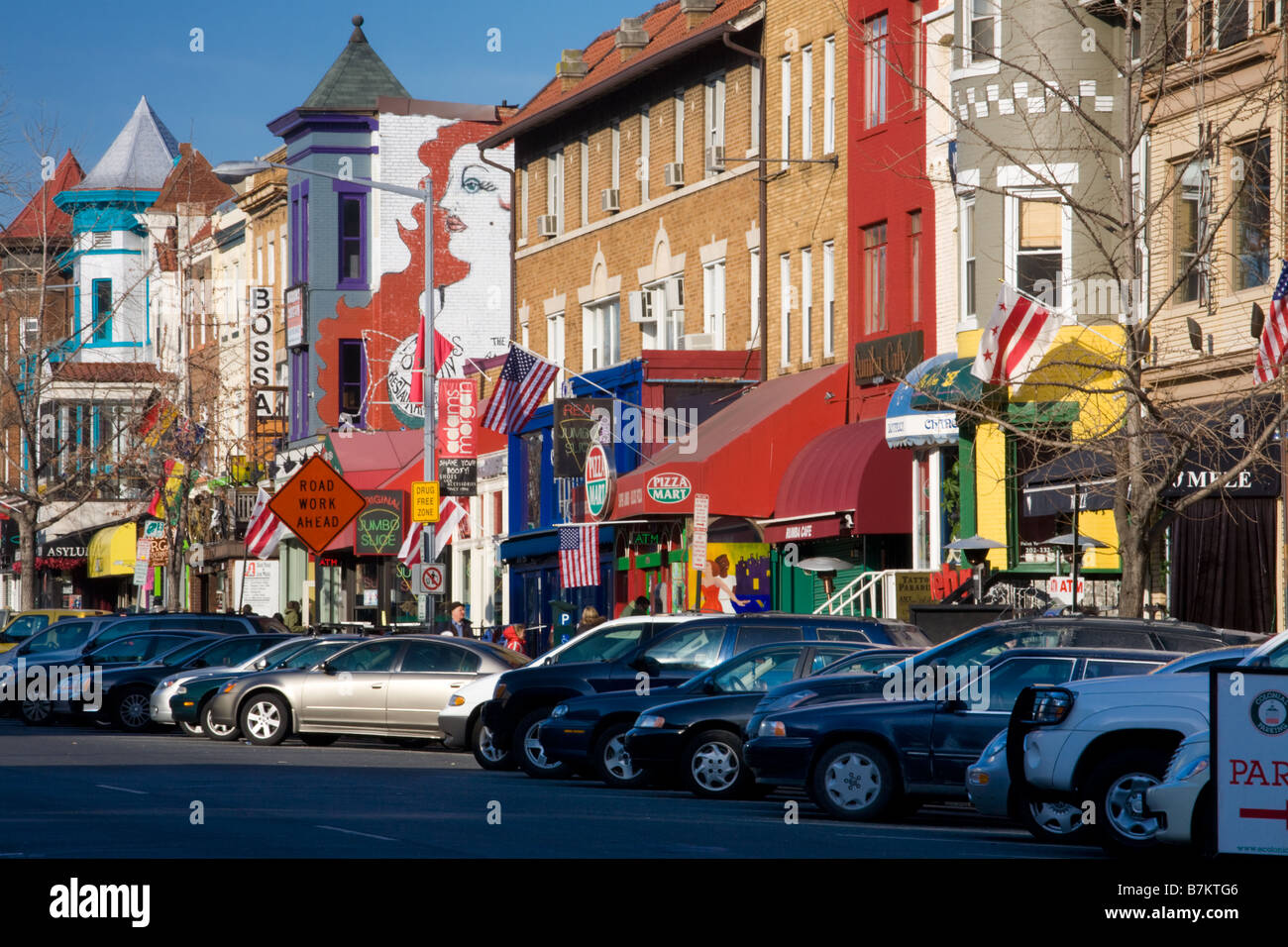Image resolution: width=1288 pixels, height=947 pixels.
Task: Click the vertical "BOSSA" sign
Action: 262,352
